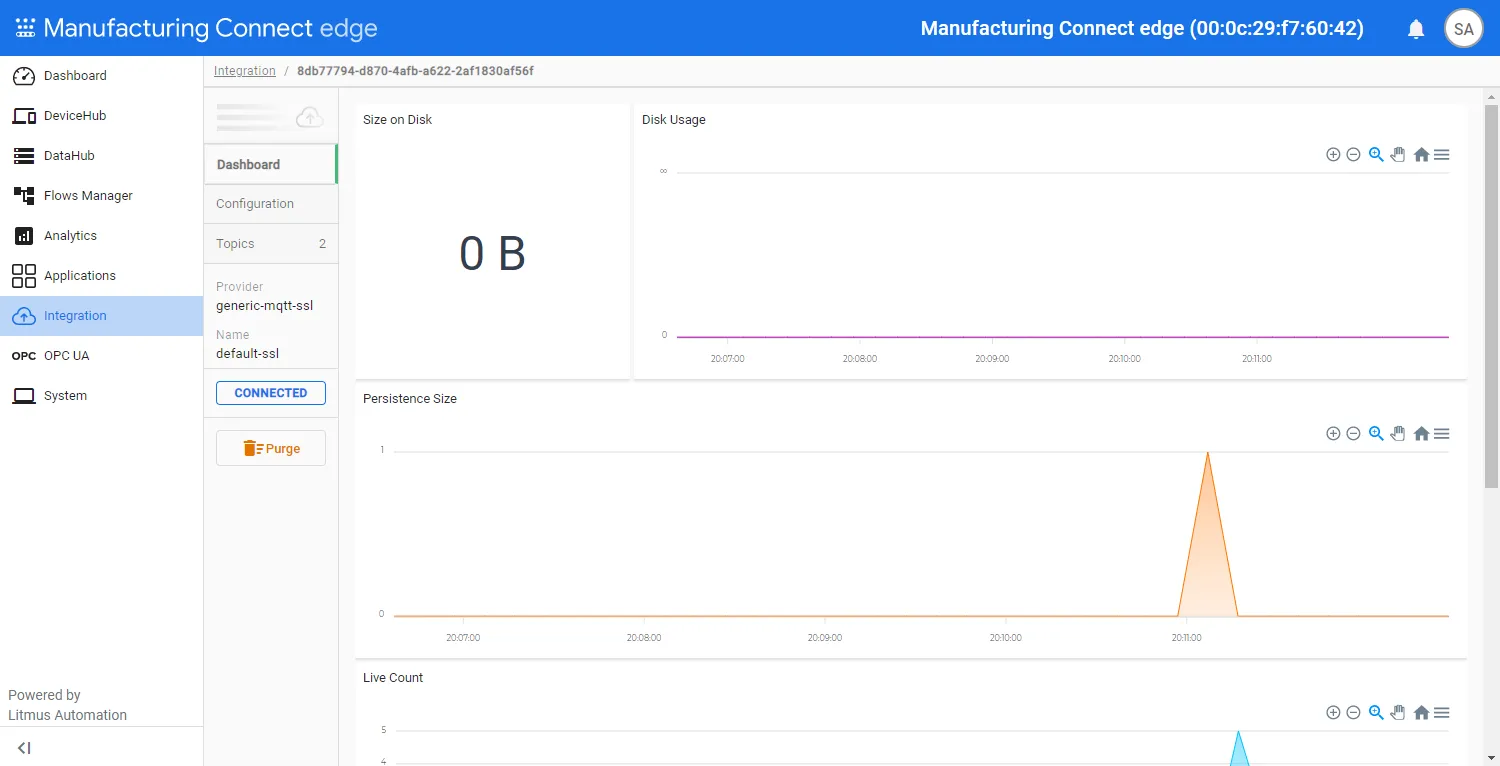Click the Purge button
This screenshot has height=766, width=1500.
click(x=271, y=449)
